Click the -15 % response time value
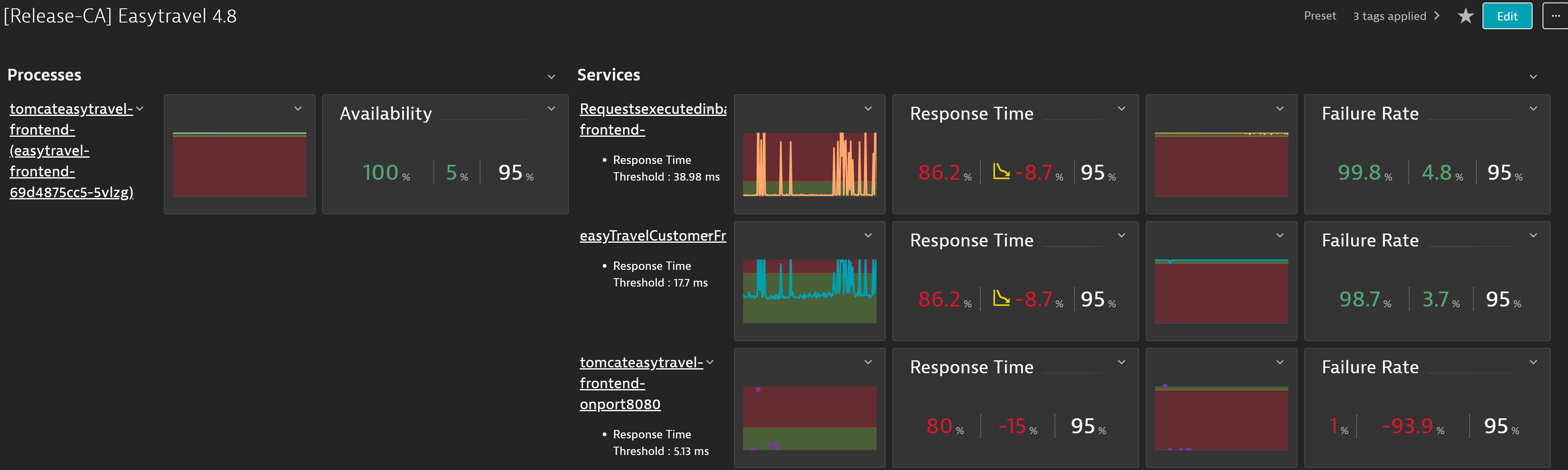The width and height of the screenshot is (1568, 470). point(1018,426)
